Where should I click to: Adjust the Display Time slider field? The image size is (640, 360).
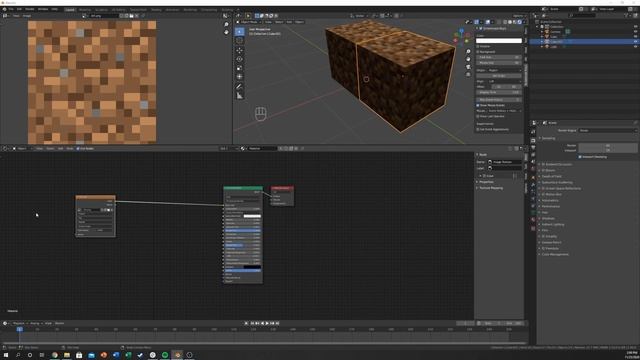[499, 92]
